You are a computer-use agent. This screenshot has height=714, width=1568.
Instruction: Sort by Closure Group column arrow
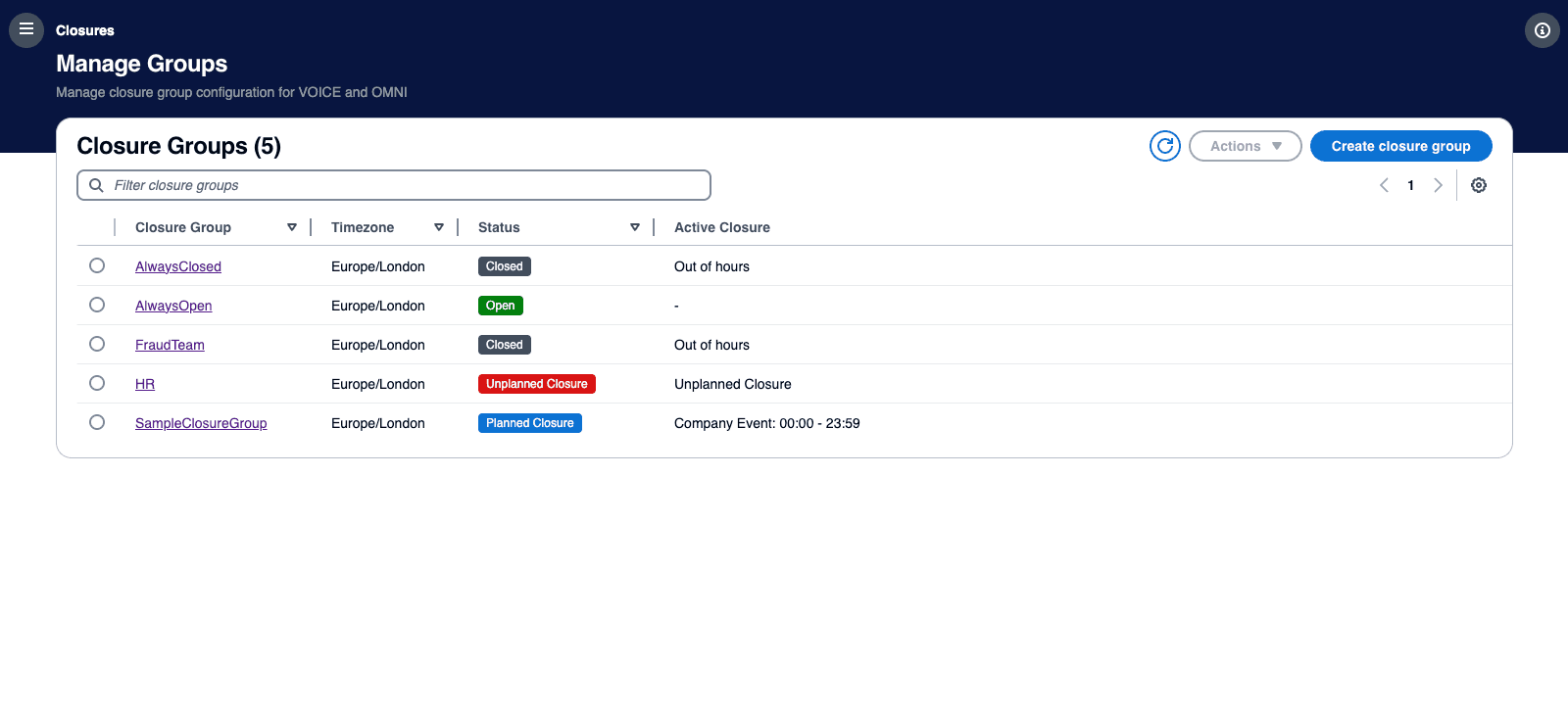pos(292,227)
